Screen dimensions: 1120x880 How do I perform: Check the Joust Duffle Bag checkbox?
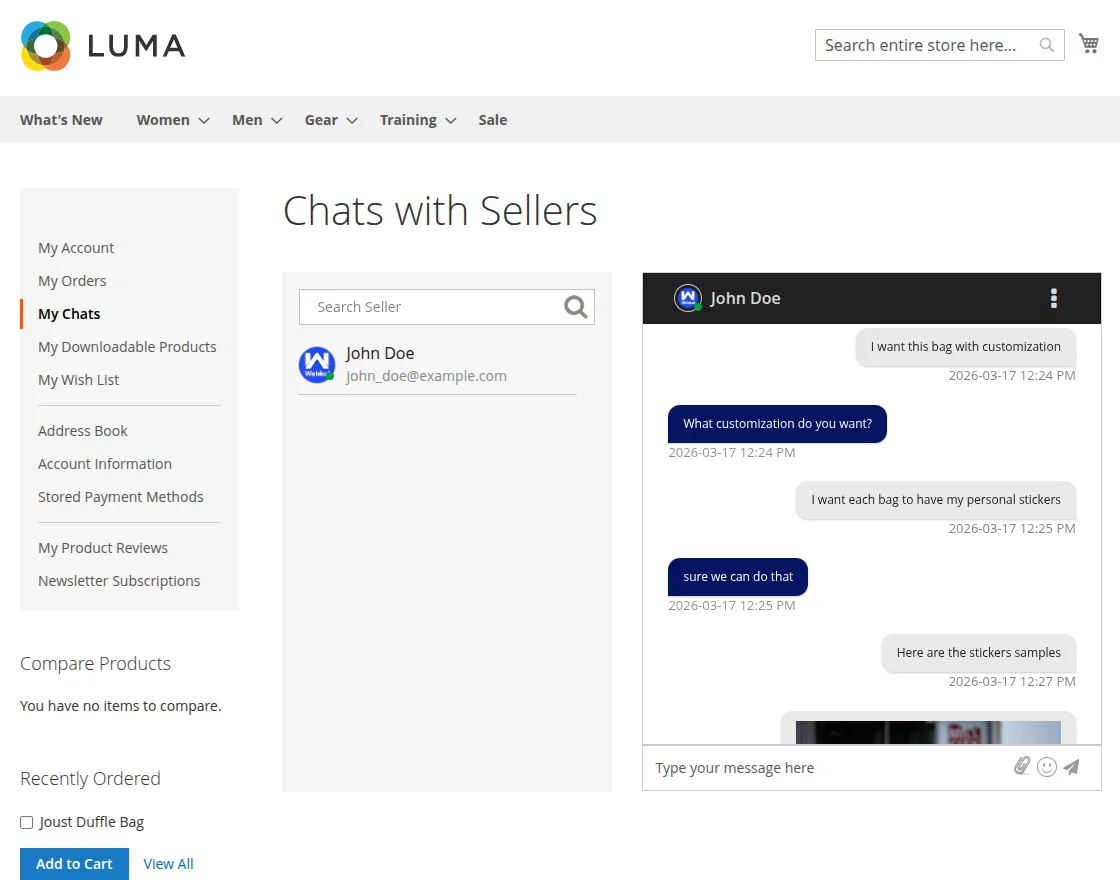click(x=27, y=822)
